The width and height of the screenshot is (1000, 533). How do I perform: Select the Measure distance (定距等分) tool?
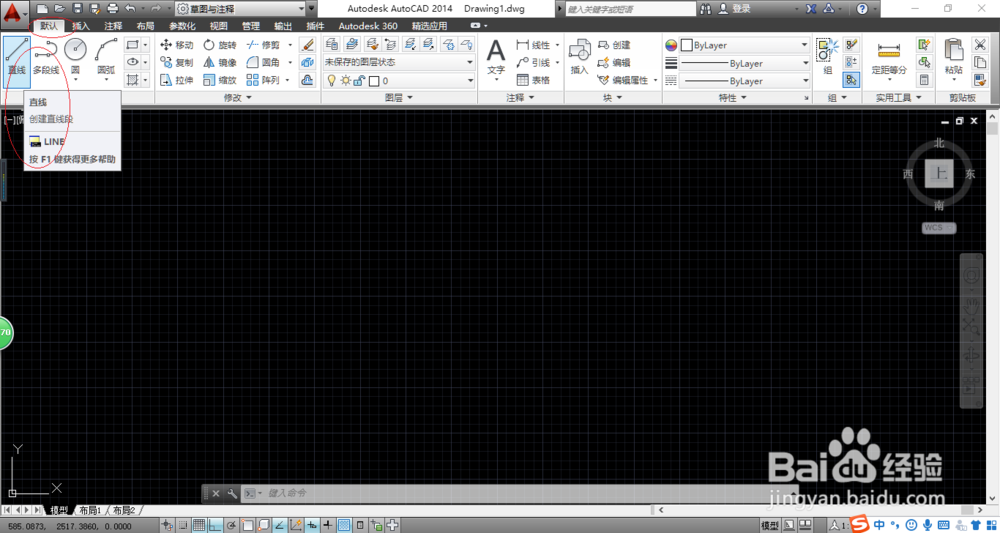[x=889, y=59]
